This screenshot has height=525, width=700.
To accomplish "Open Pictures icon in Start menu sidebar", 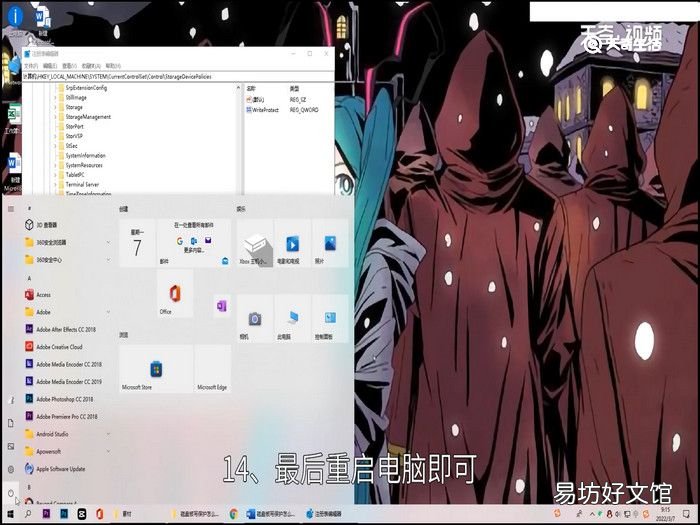I will 11,446.
